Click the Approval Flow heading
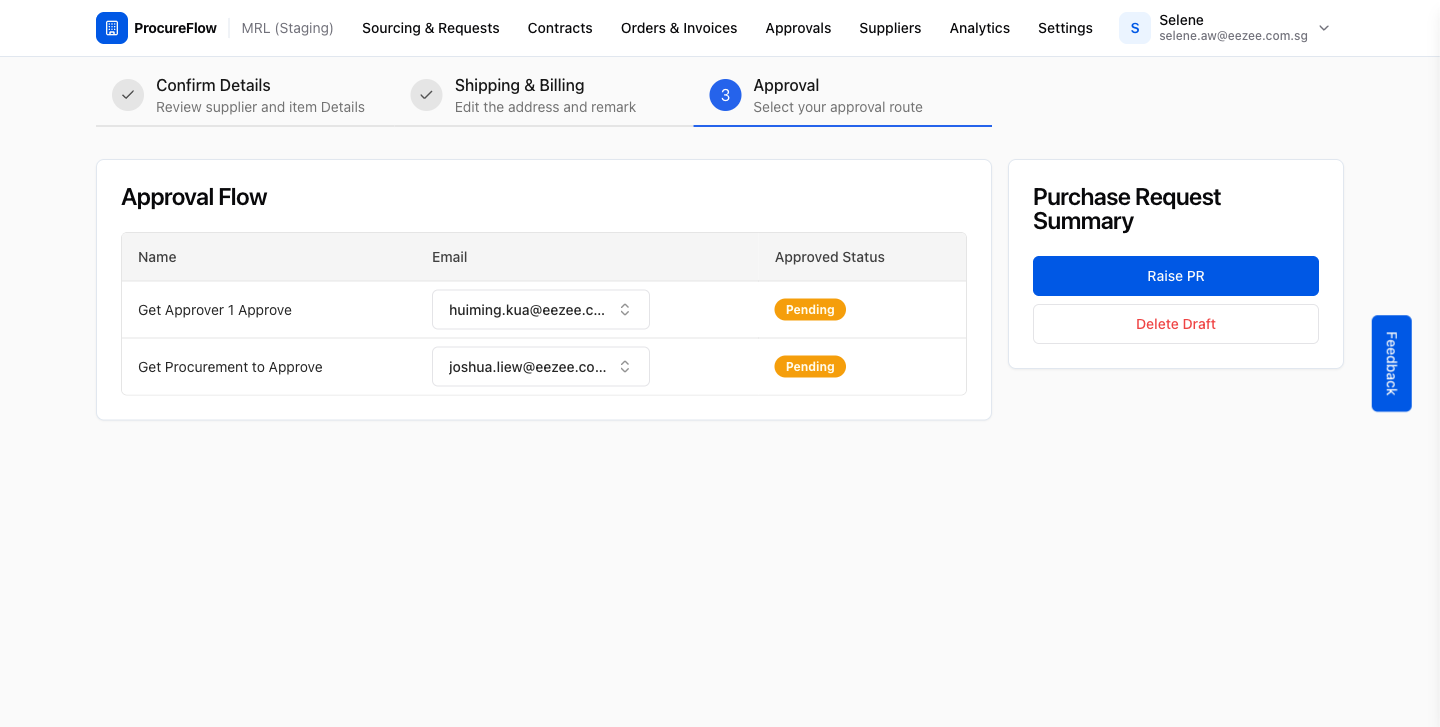Viewport: 1440px width, 727px height. 194,197
